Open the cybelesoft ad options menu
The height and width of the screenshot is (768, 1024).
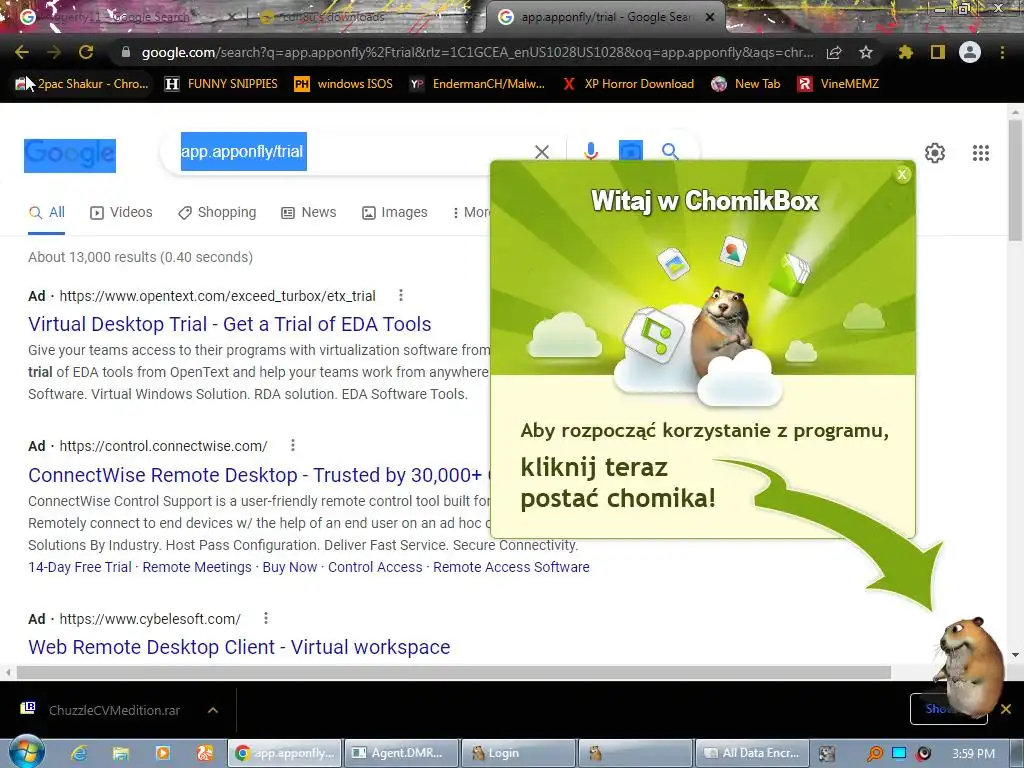point(266,618)
